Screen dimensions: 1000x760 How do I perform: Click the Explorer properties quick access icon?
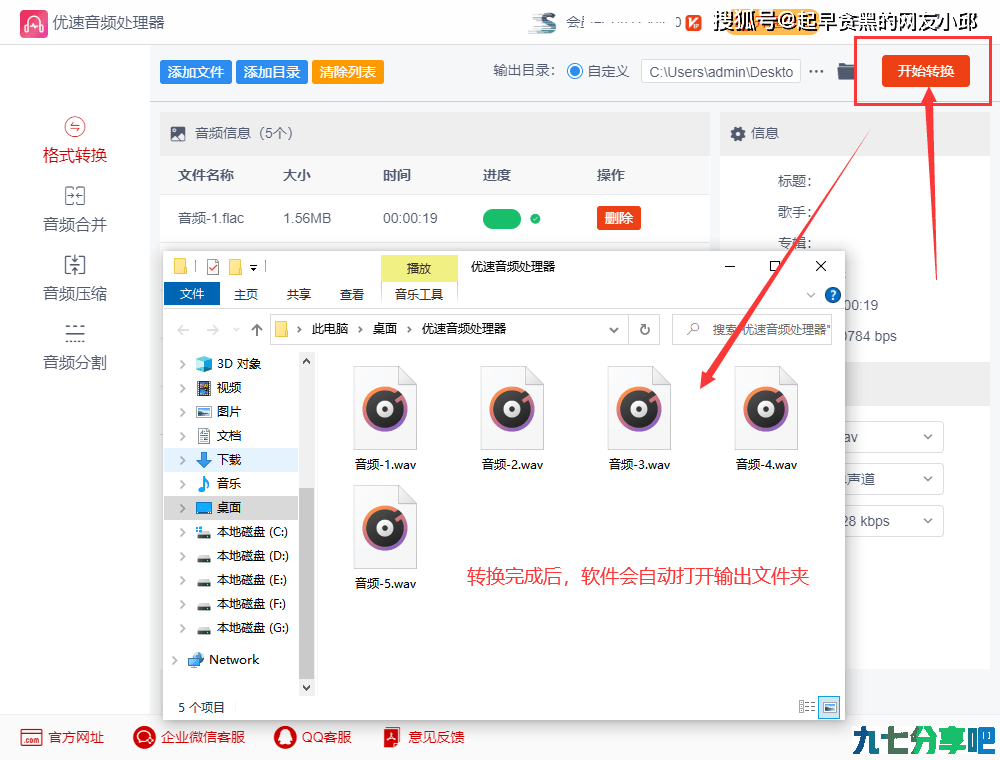coord(213,267)
